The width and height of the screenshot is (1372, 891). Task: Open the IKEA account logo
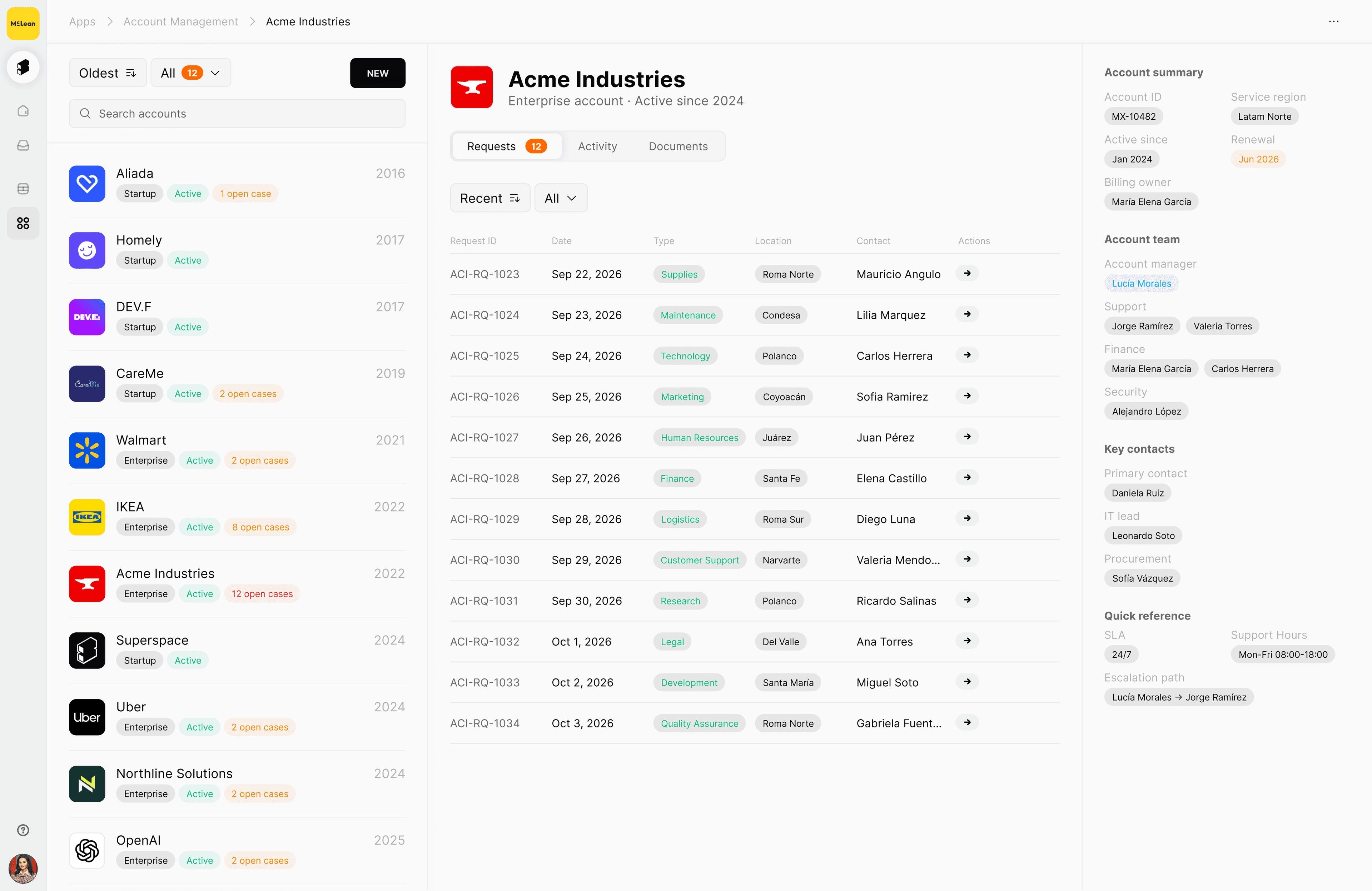tap(87, 517)
